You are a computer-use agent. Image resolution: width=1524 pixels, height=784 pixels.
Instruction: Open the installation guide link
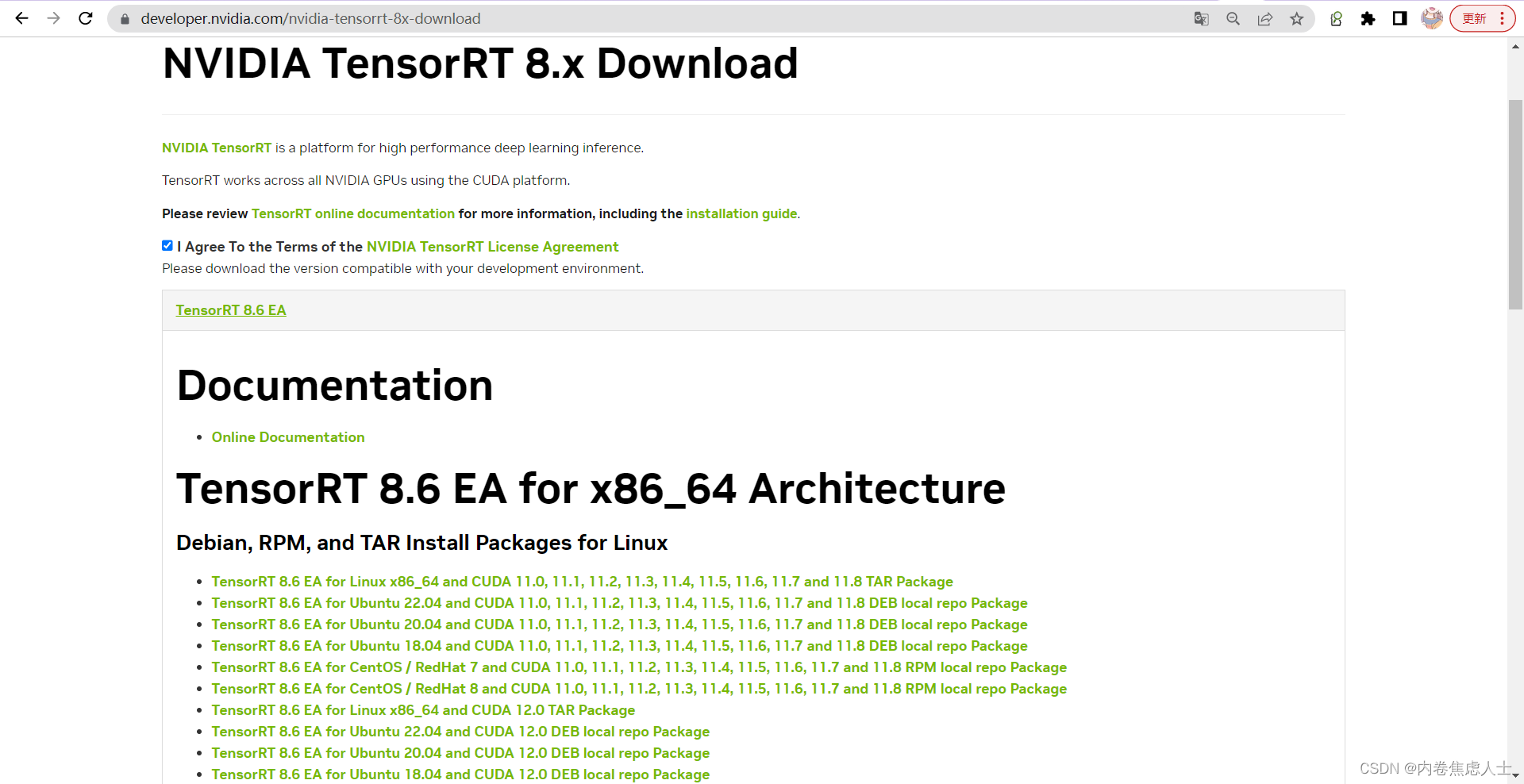point(741,213)
